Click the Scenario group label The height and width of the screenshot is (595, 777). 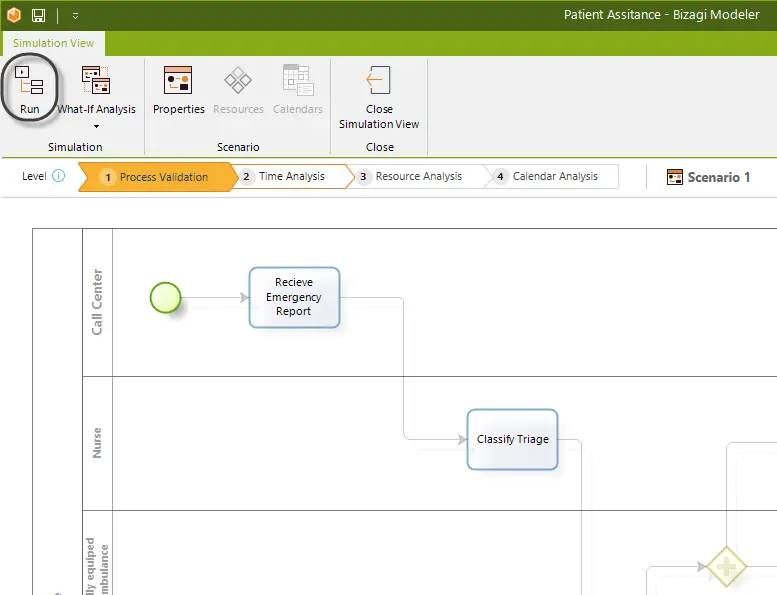coord(238,147)
